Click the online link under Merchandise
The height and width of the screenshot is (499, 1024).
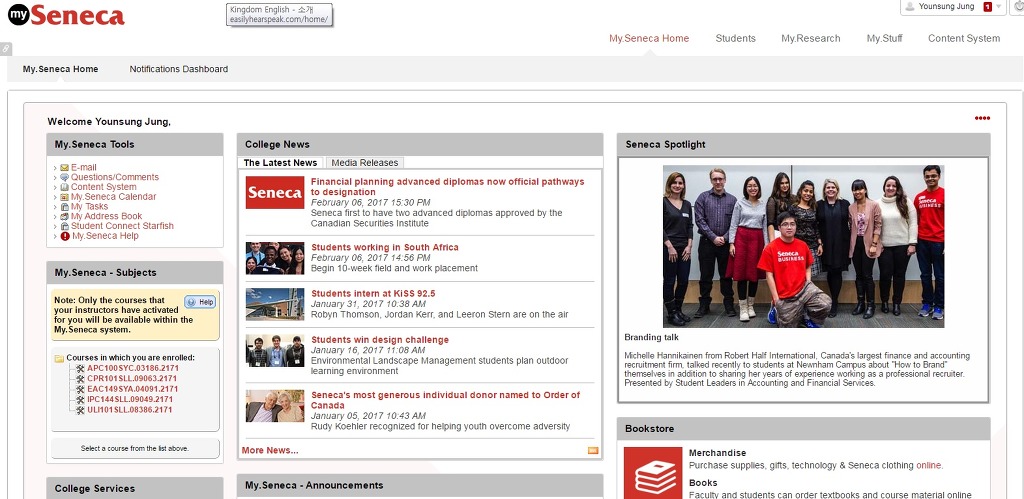pyautogui.click(x=928, y=466)
